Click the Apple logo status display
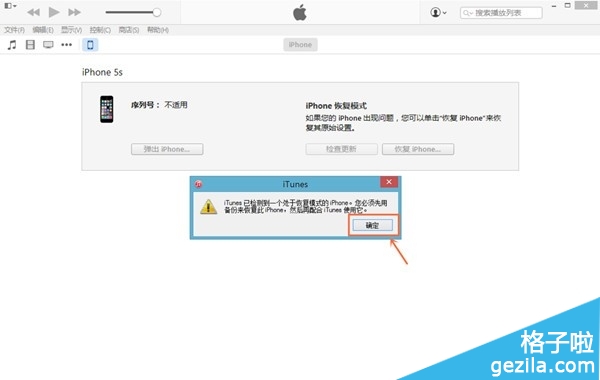 (x=300, y=13)
